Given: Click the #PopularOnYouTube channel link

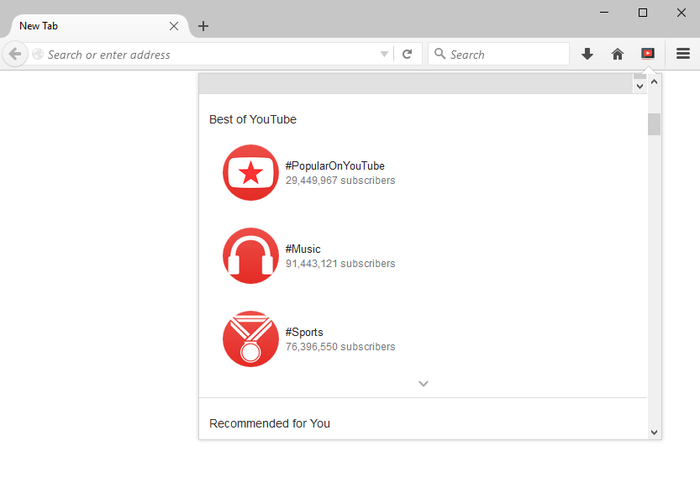Looking at the screenshot, I should point(335,166).
